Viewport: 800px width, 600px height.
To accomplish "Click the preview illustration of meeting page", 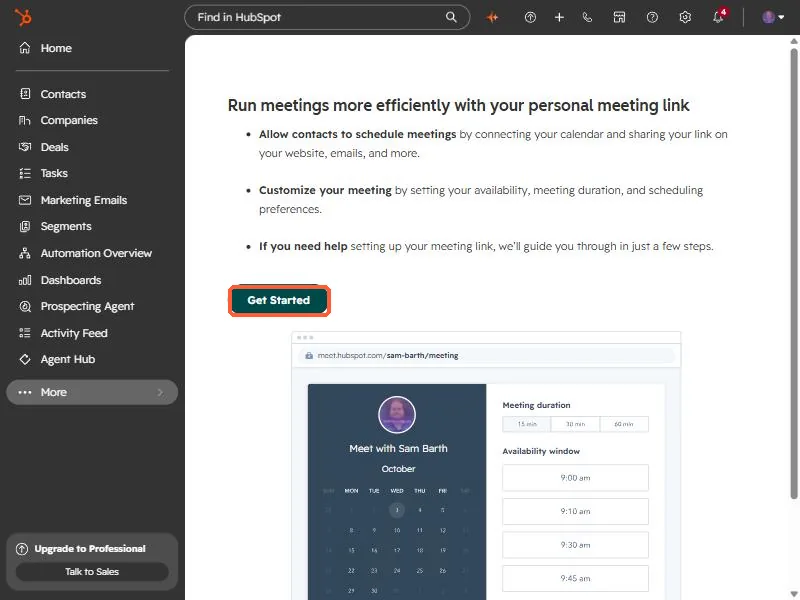I will pyautogui.click(x=486, y=465).
